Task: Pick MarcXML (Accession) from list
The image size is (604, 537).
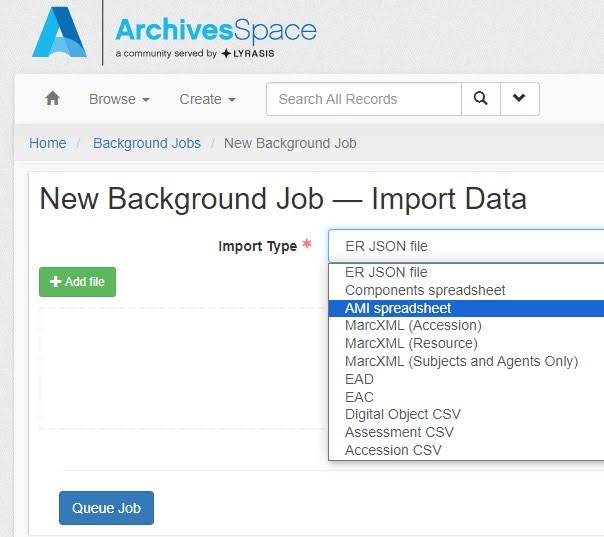Action: tap(413, 325)
